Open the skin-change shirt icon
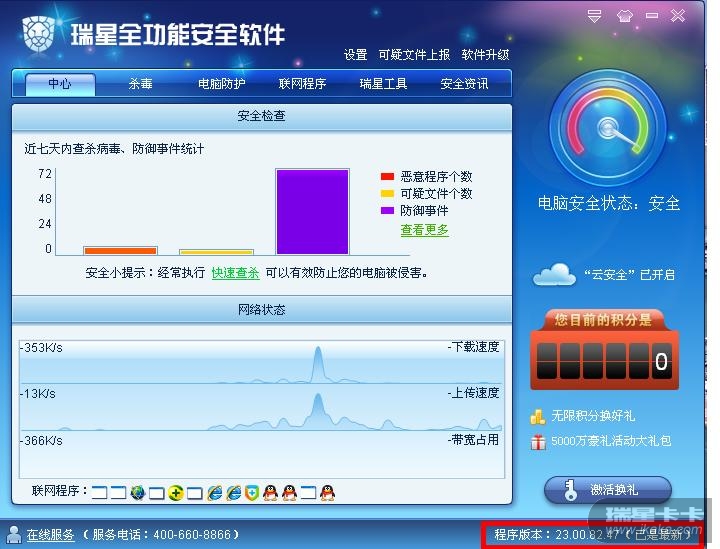Viewport: 720px width, 549px height. pos(624,17)
